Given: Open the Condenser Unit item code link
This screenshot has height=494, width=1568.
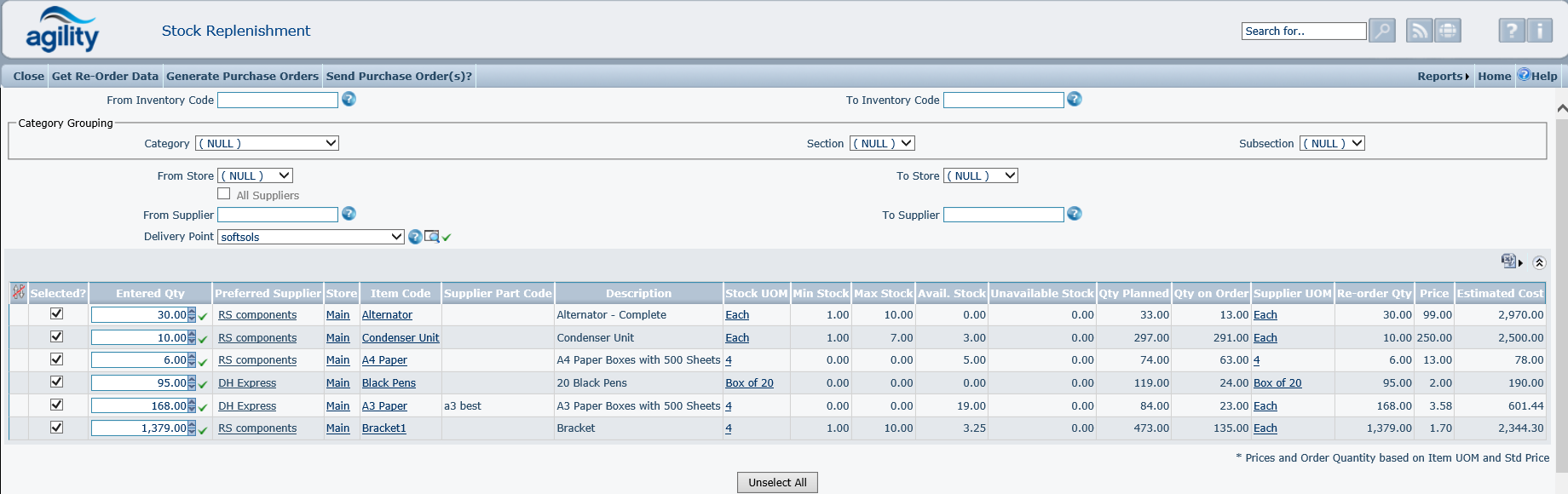Looking at the screenshot, I should (401, 338).
